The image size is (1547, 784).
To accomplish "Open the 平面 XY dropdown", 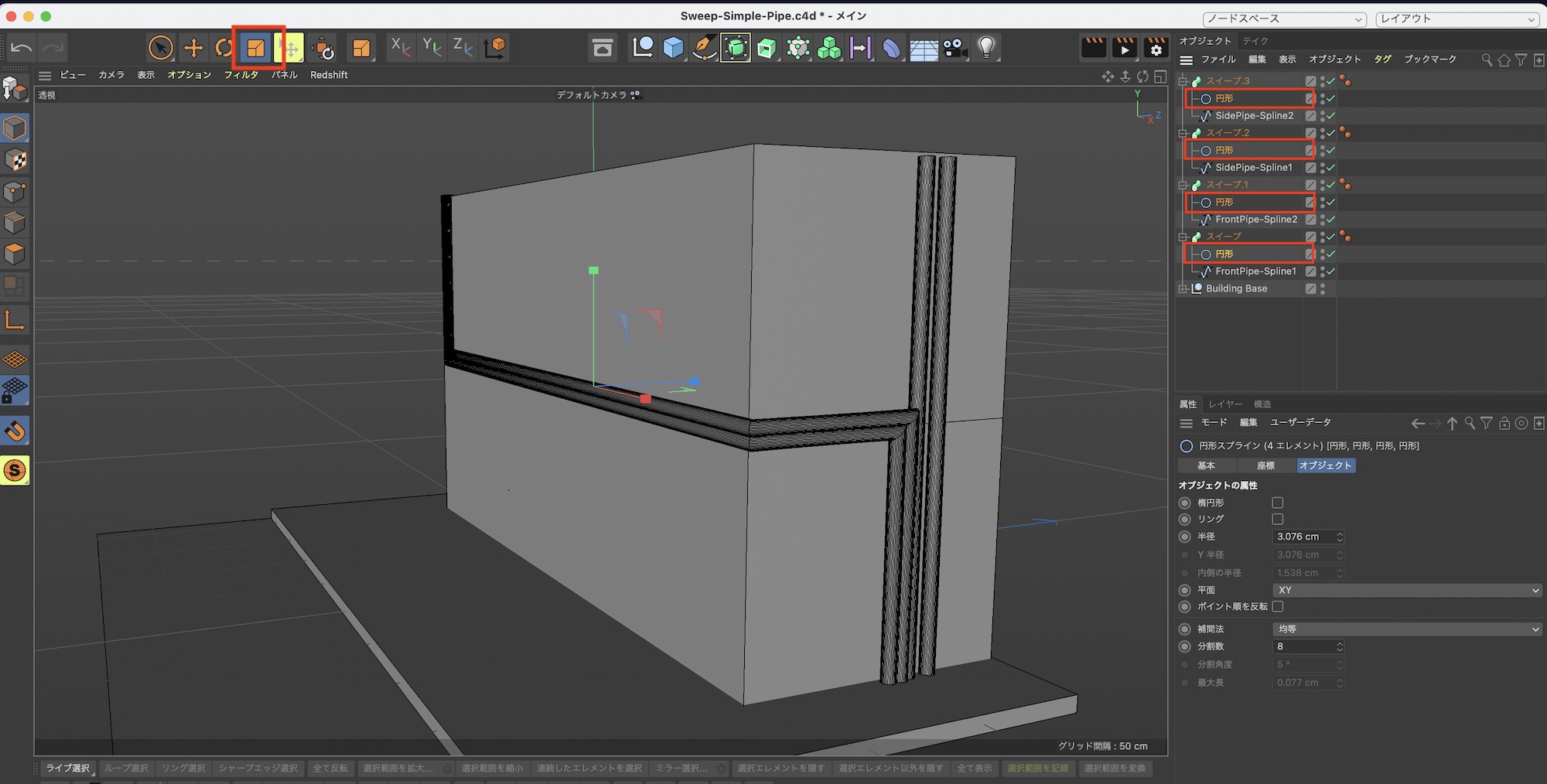I will click(1406, 590).
